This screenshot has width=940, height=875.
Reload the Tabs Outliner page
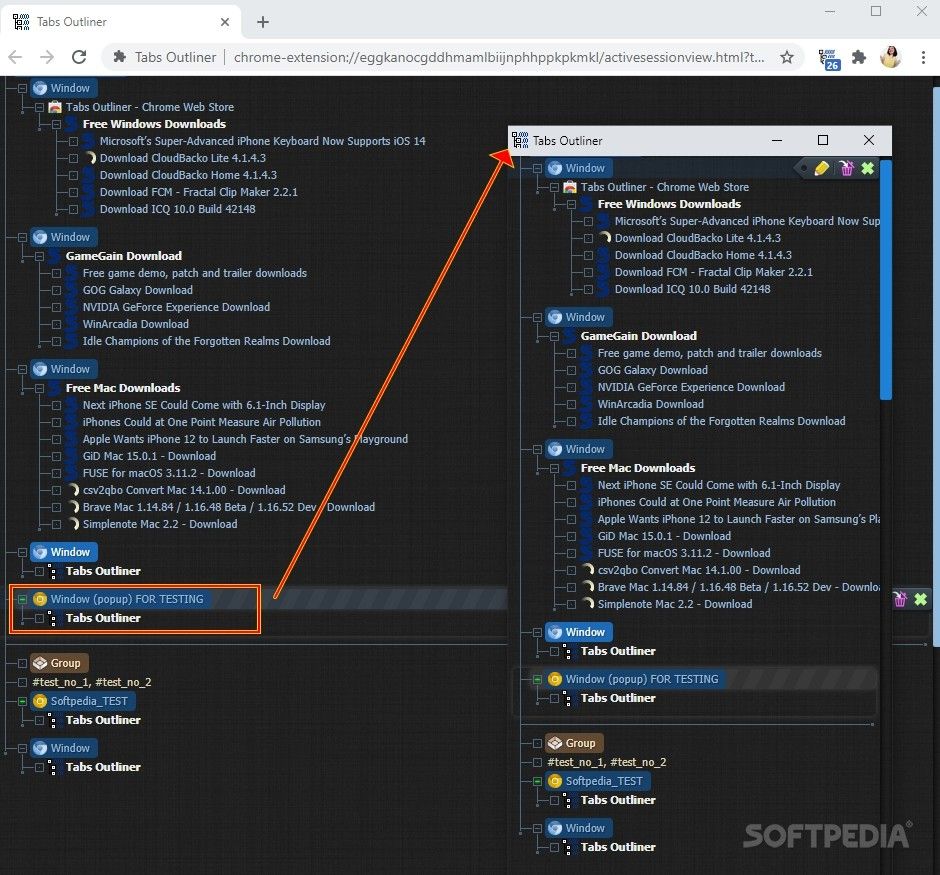point(79,57)
